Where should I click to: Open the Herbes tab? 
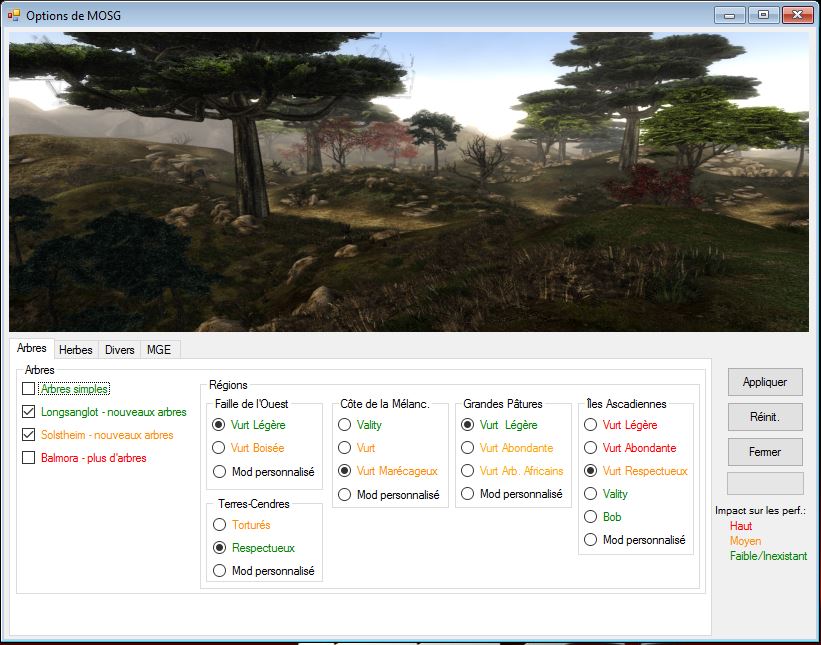(75, 350)
